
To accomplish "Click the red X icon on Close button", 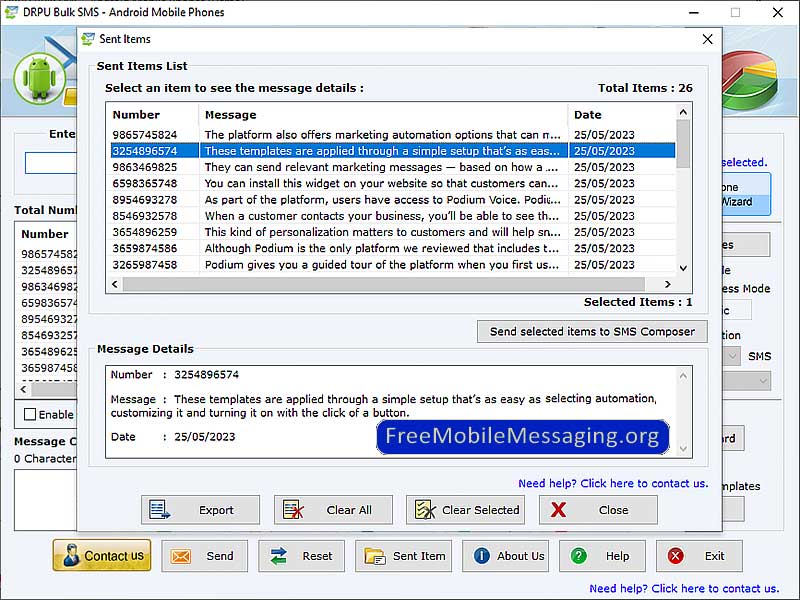I will pyautogui.click(x=559, y=510).
